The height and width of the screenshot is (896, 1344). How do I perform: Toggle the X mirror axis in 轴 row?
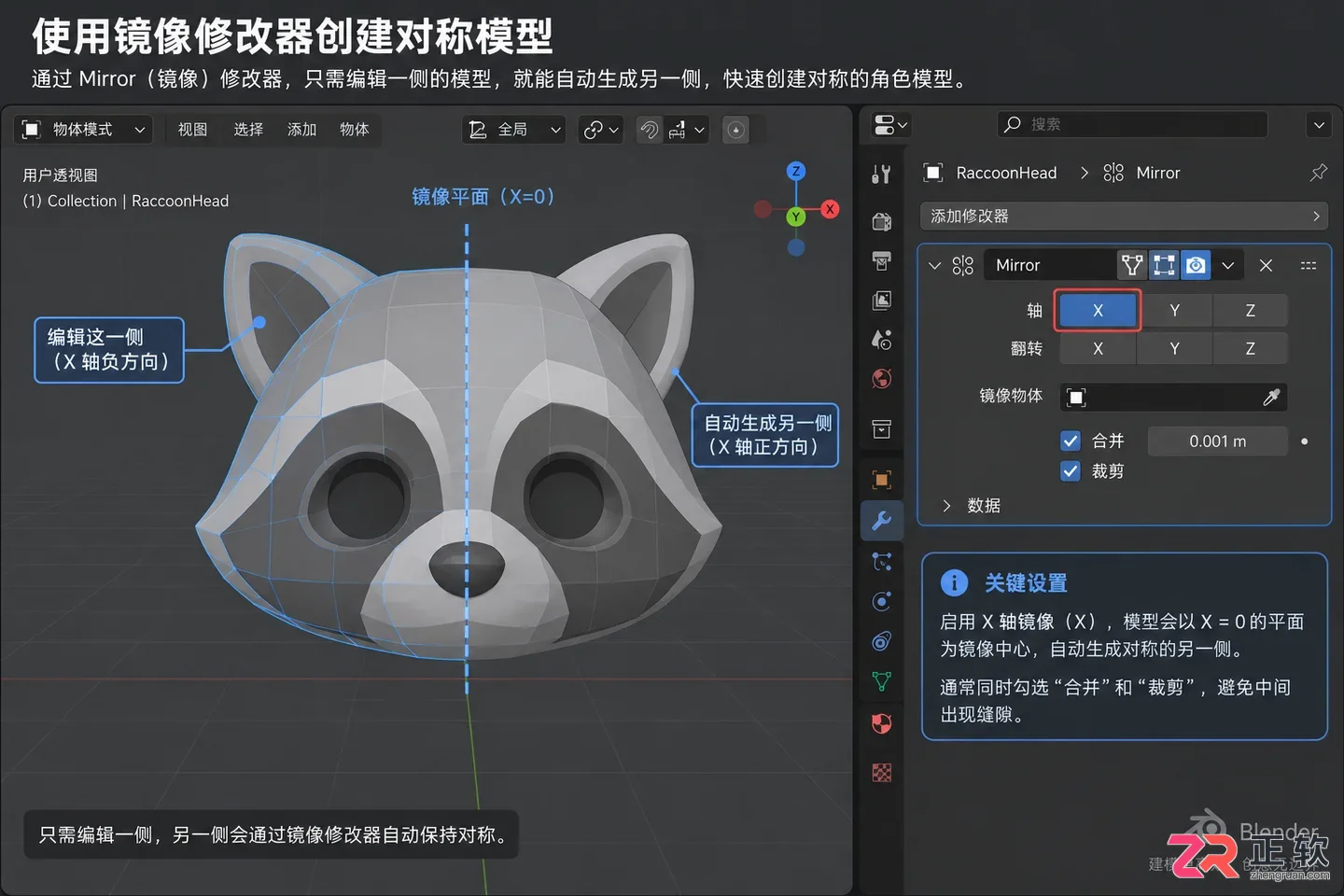[x=1098, y=311]
